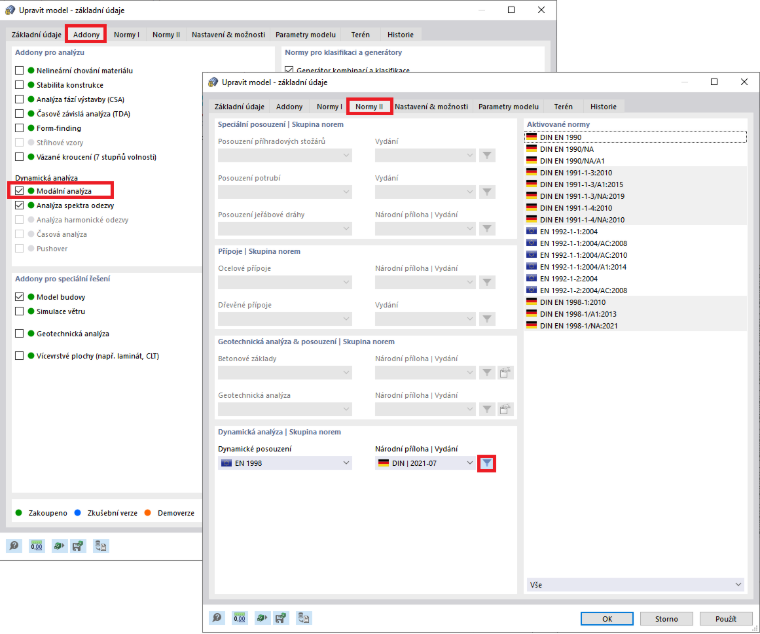Viewport: 760px width, 634px height.
Task: Open help icon in front dialog bottom bar
Action: click(217, 618)
